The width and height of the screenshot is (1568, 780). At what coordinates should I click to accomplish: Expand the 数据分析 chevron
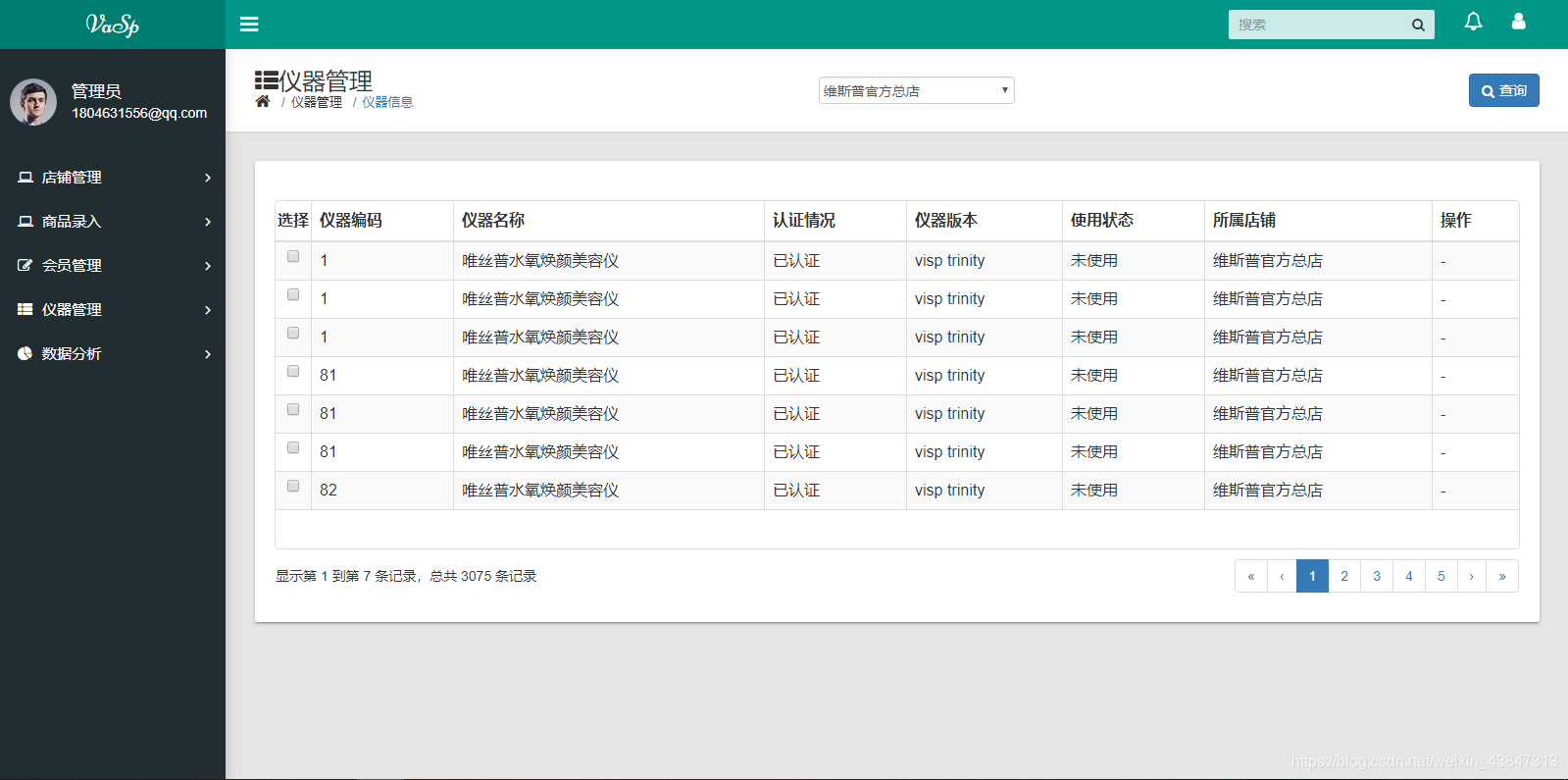208,354
